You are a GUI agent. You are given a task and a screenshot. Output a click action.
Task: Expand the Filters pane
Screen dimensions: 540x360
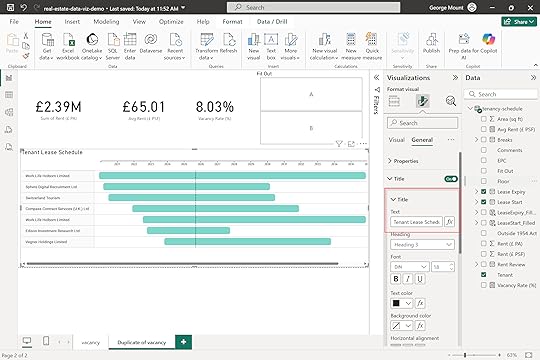[x=376, y=78]
